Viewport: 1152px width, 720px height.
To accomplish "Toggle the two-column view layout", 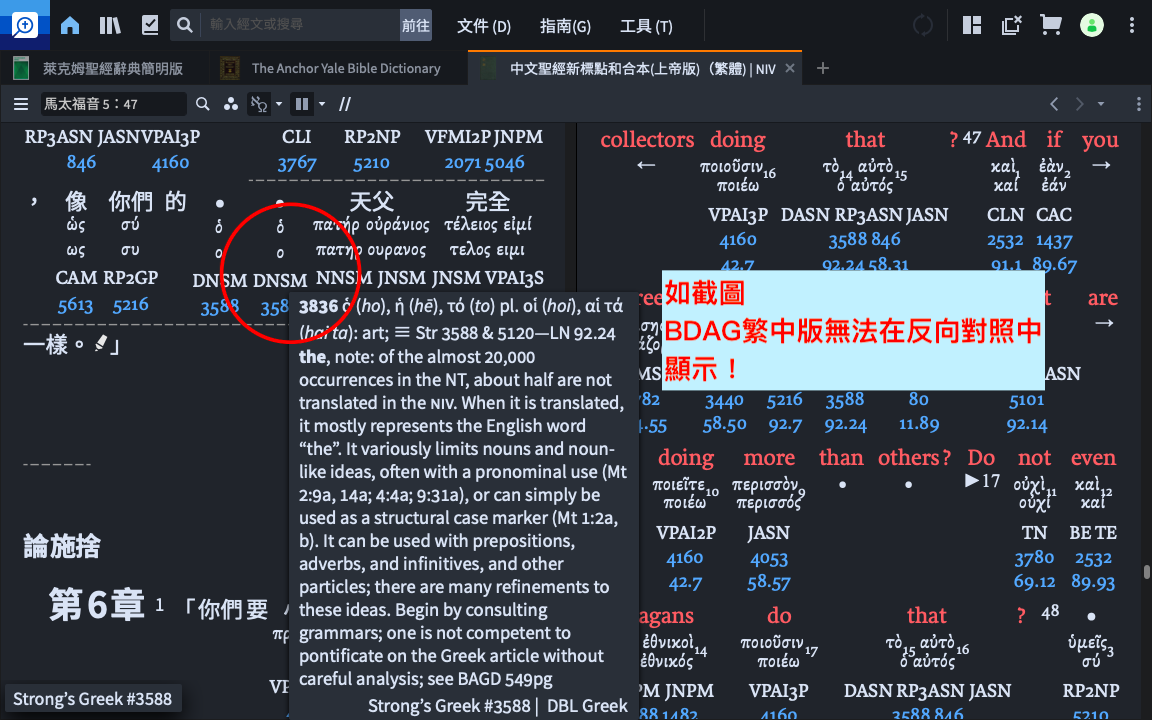I will (304, 104).
